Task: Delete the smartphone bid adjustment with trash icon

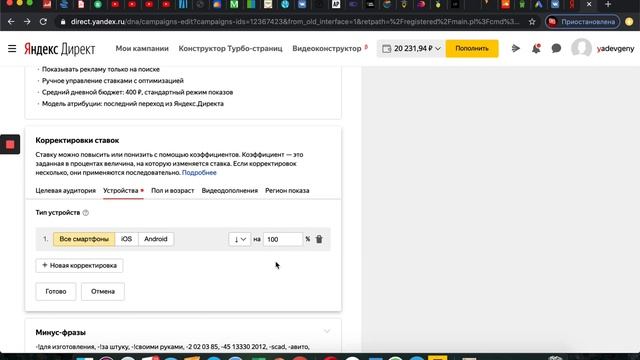Action: tap(319, 239)
